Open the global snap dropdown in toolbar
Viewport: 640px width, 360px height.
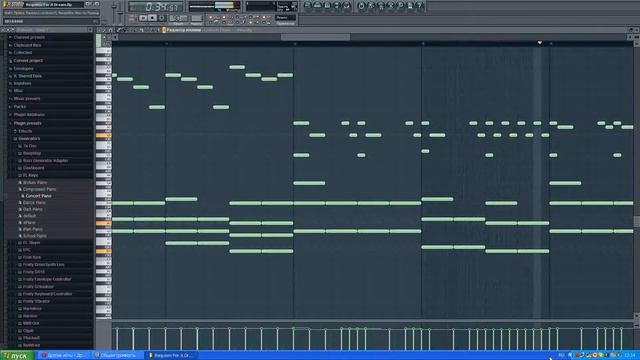pos(285,18)
